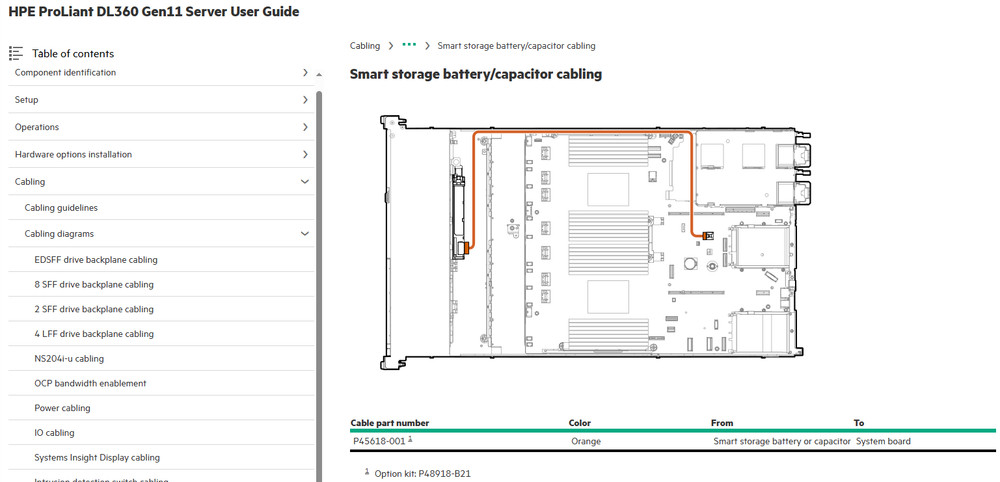Click Smart storage battery/capacitor cabling breadcrumb
Viewport: 1000px width, 482px height.
coord(517,46)
